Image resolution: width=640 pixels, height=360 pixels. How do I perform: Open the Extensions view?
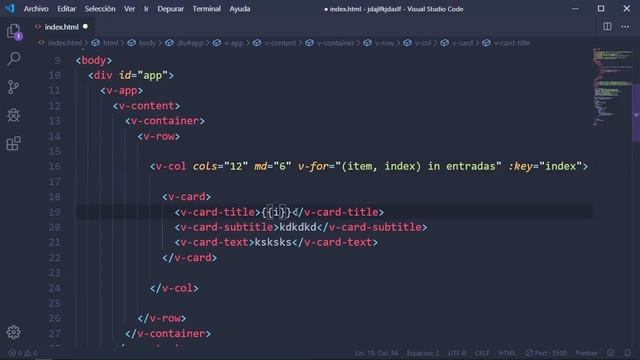pos(13,143)
